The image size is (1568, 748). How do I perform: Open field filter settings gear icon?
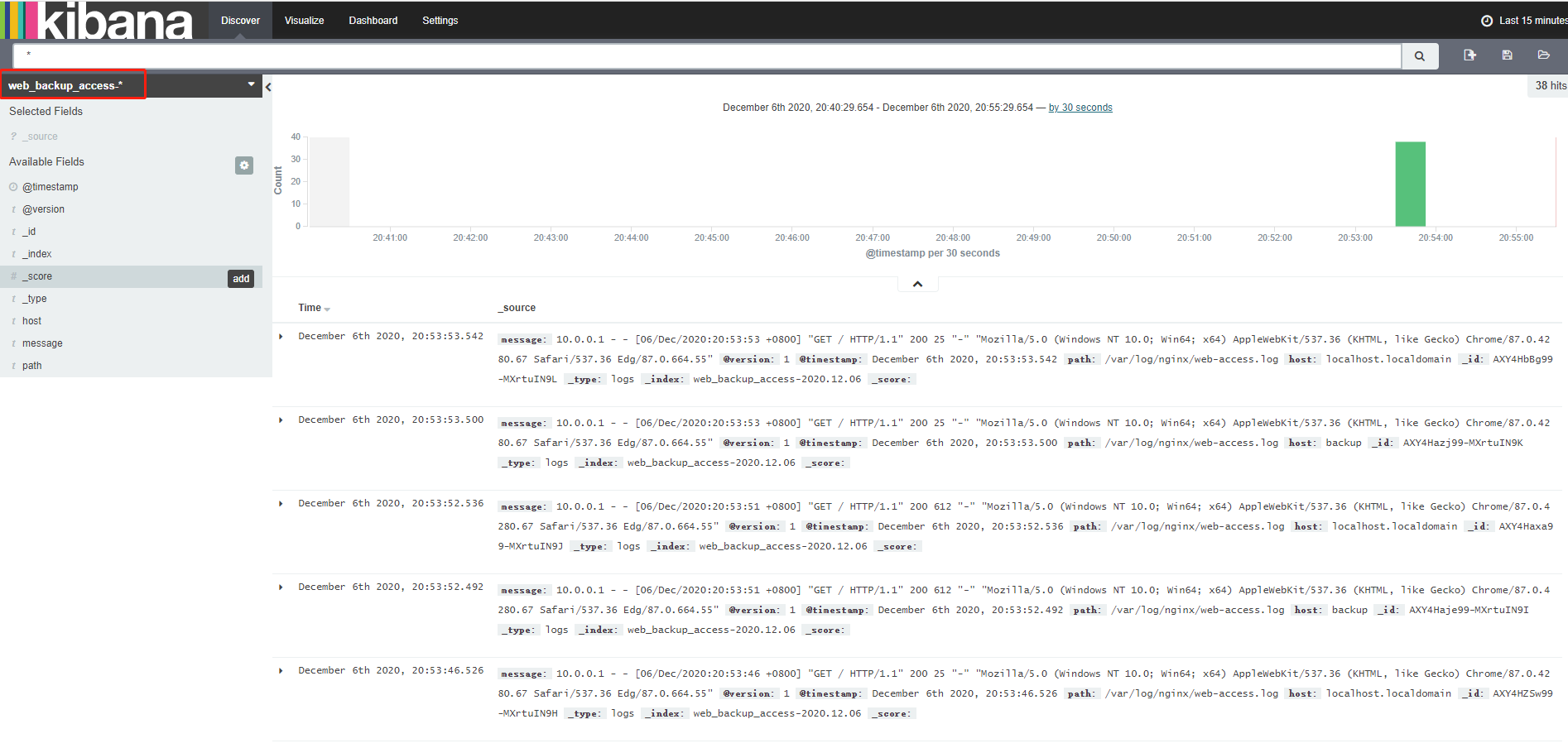(244, 165)
